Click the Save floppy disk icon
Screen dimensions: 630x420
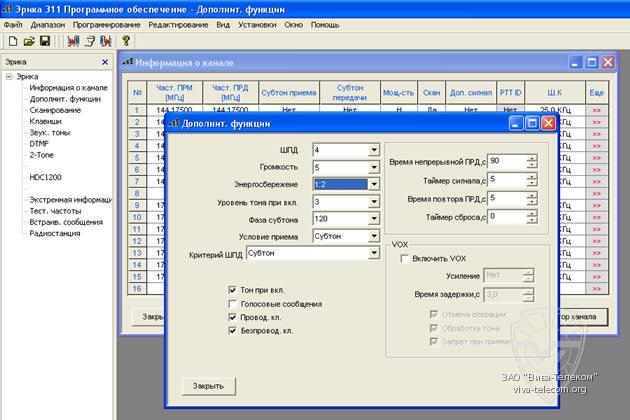(x=45, y=41)
